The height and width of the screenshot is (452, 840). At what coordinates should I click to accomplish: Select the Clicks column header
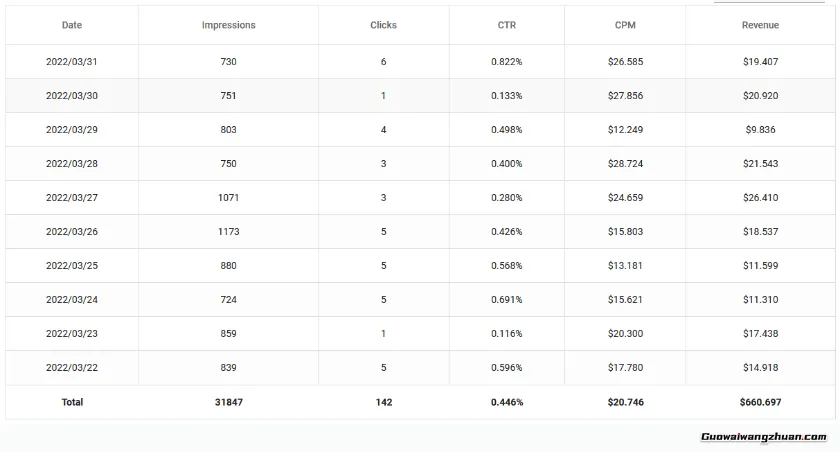point(383,25)
